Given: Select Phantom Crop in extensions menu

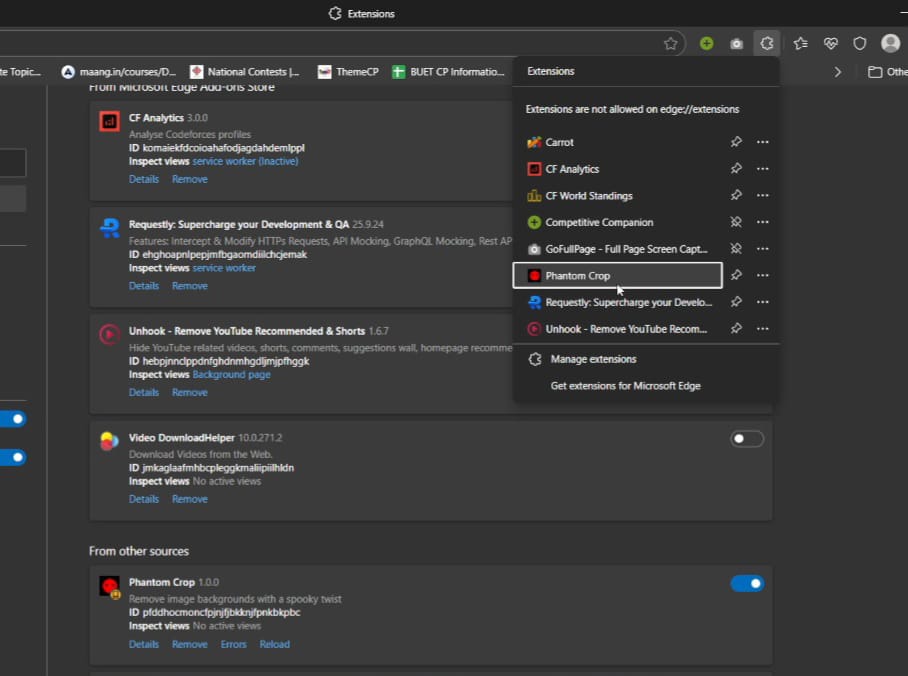Looking at the screenshot, I should (x=618, y=275).
